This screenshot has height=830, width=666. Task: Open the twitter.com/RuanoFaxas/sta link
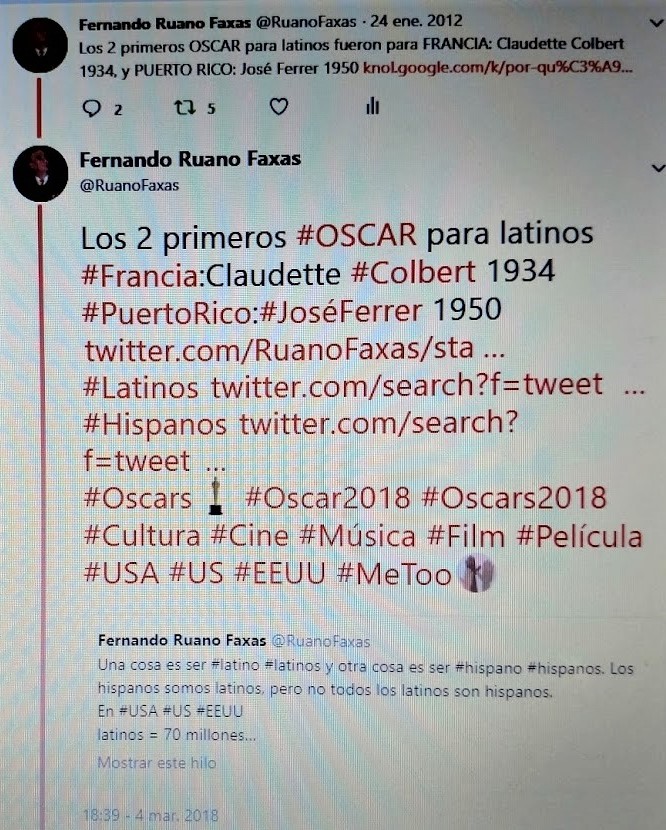point(294,350)
